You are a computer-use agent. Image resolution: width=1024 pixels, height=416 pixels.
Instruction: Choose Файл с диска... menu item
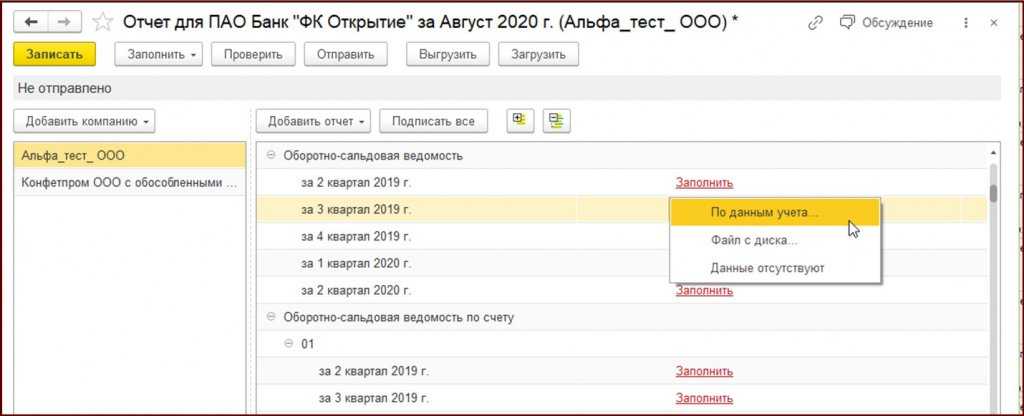point(775,240)
